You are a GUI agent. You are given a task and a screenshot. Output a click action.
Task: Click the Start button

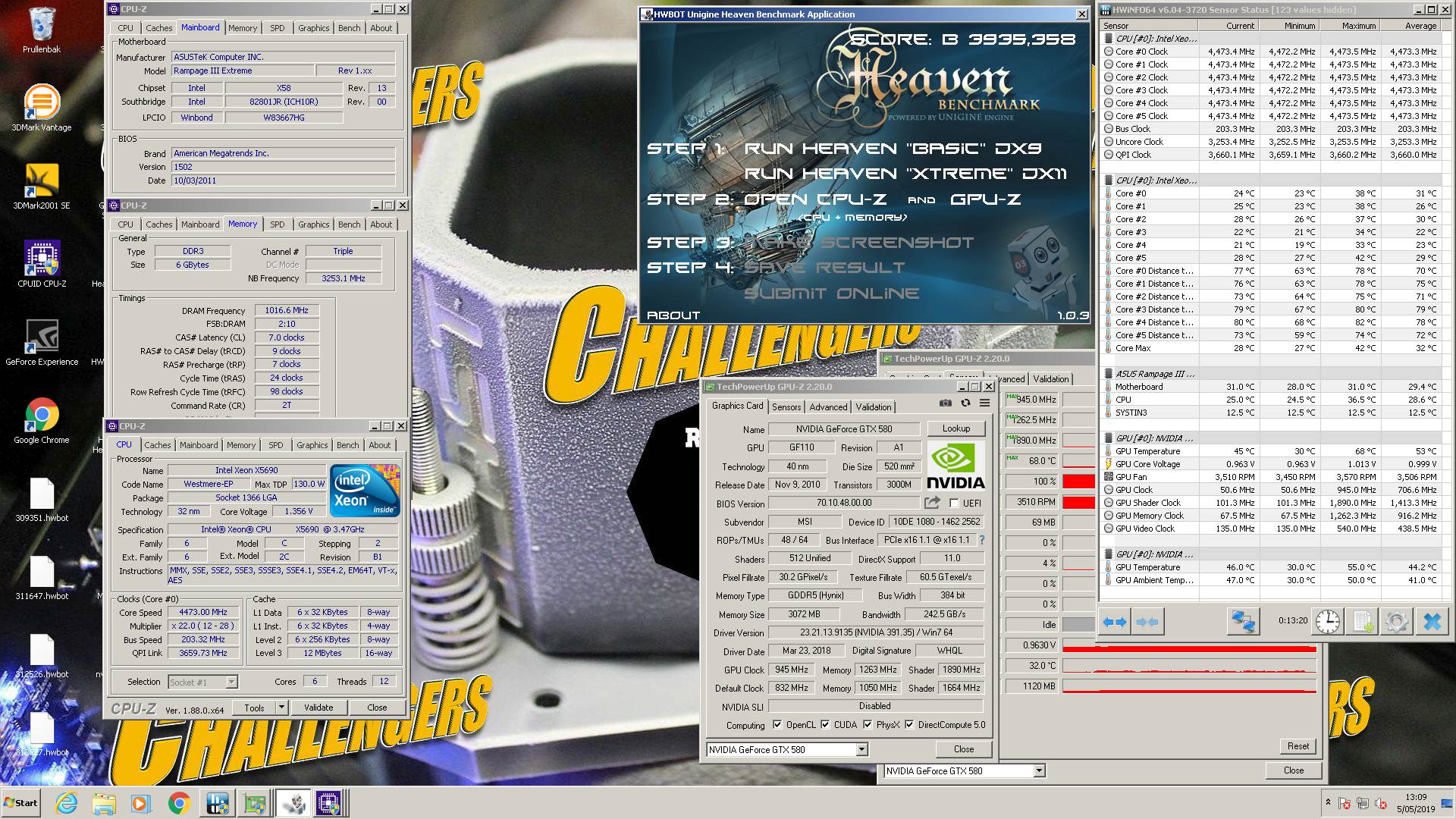coord(21,803)
